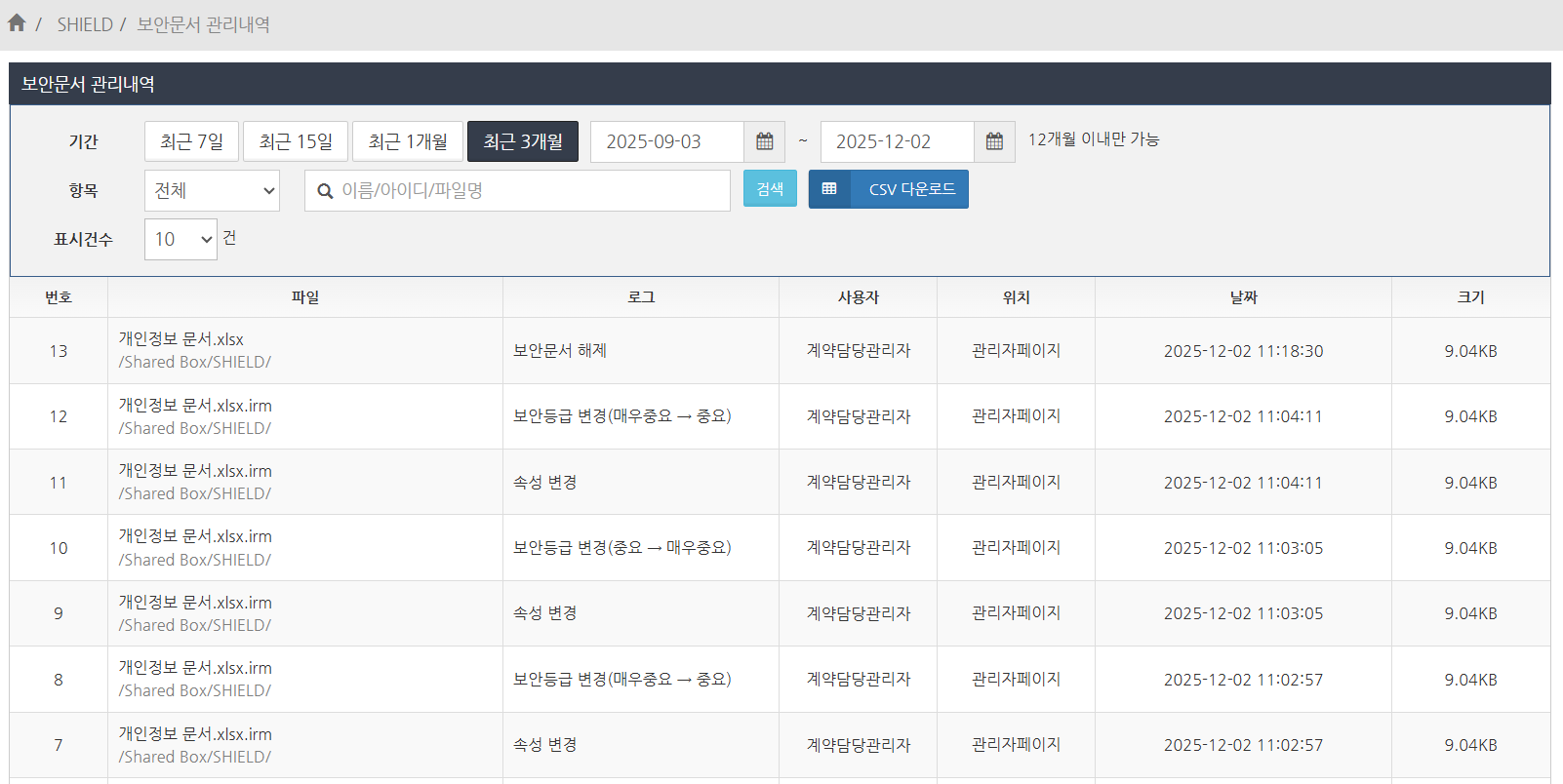This screenshot has height=784, width=1563.
Task: Focus the 이름/아이디/파일명 search box
Action: pyautogui.click(x=527, y=191)
